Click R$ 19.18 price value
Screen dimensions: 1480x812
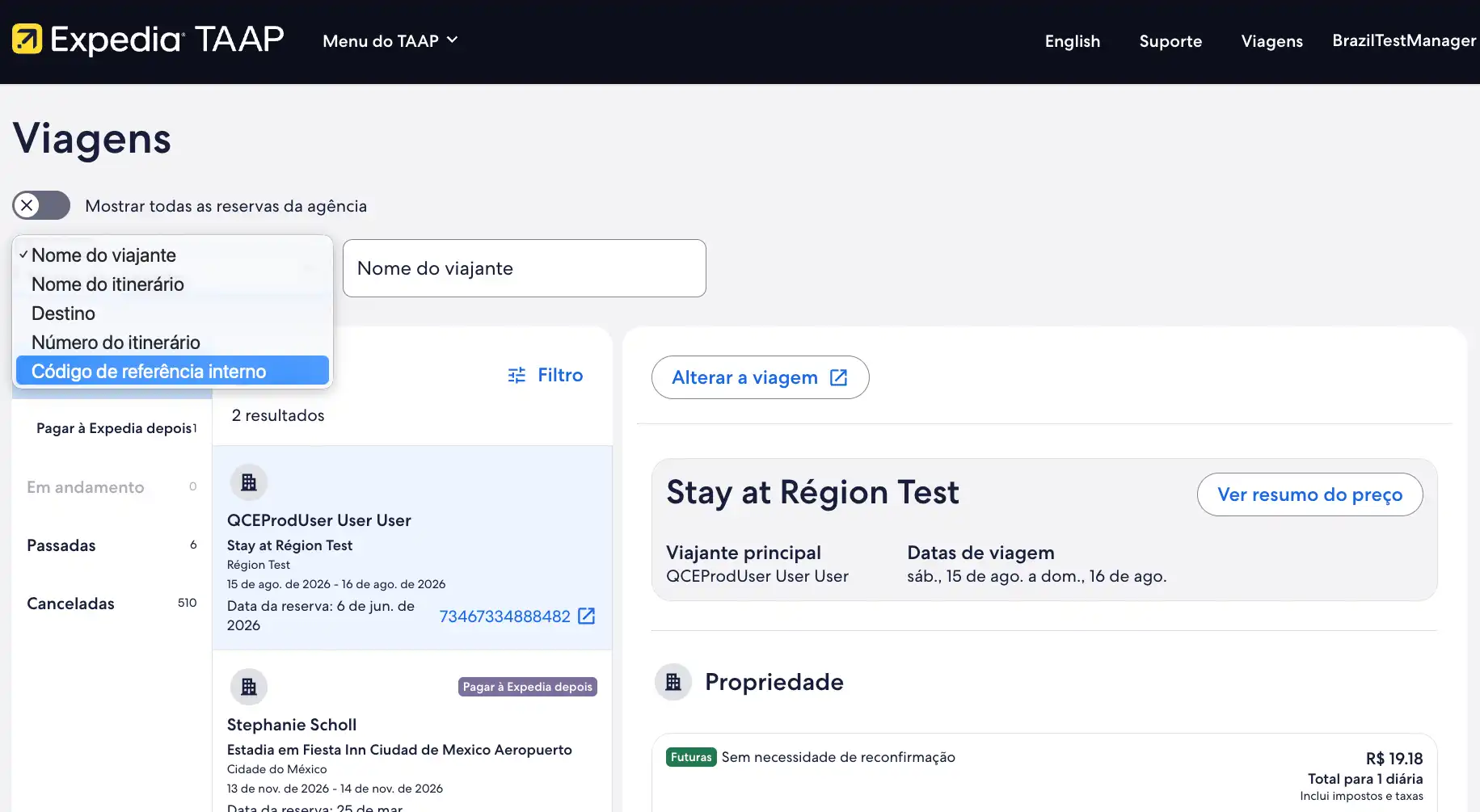click(1394, 759)
